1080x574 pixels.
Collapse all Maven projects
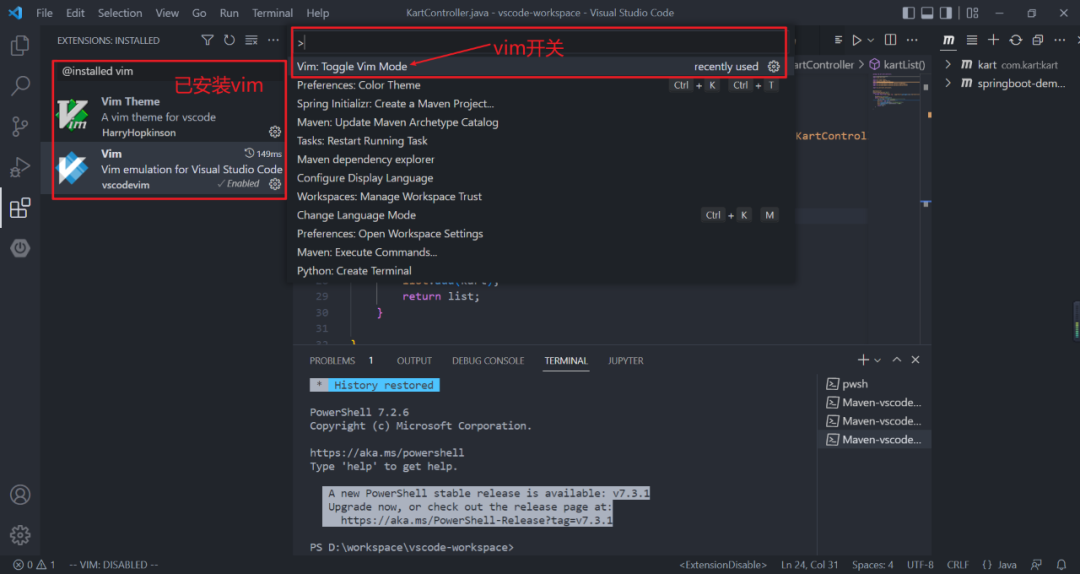click(x=1037, y=40)
